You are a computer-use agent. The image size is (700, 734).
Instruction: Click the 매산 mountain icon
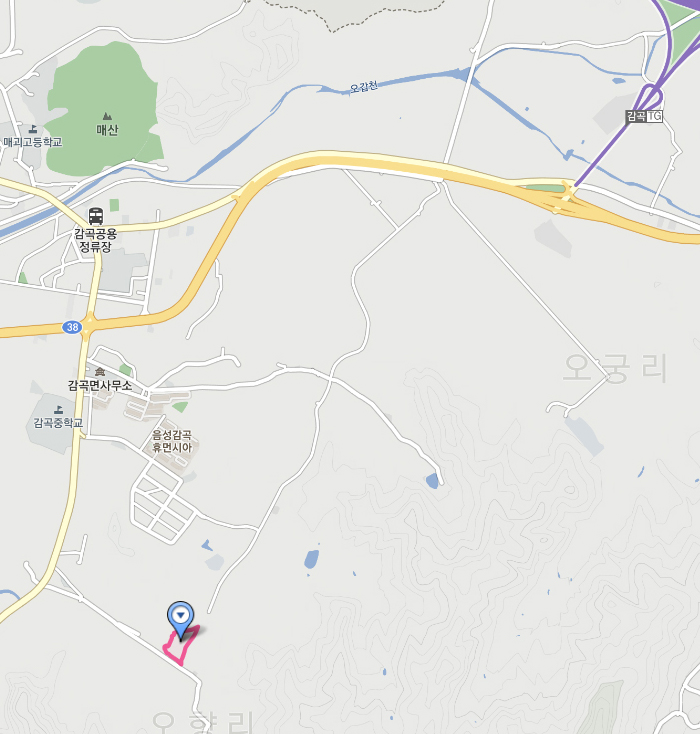tap(107, 116)
